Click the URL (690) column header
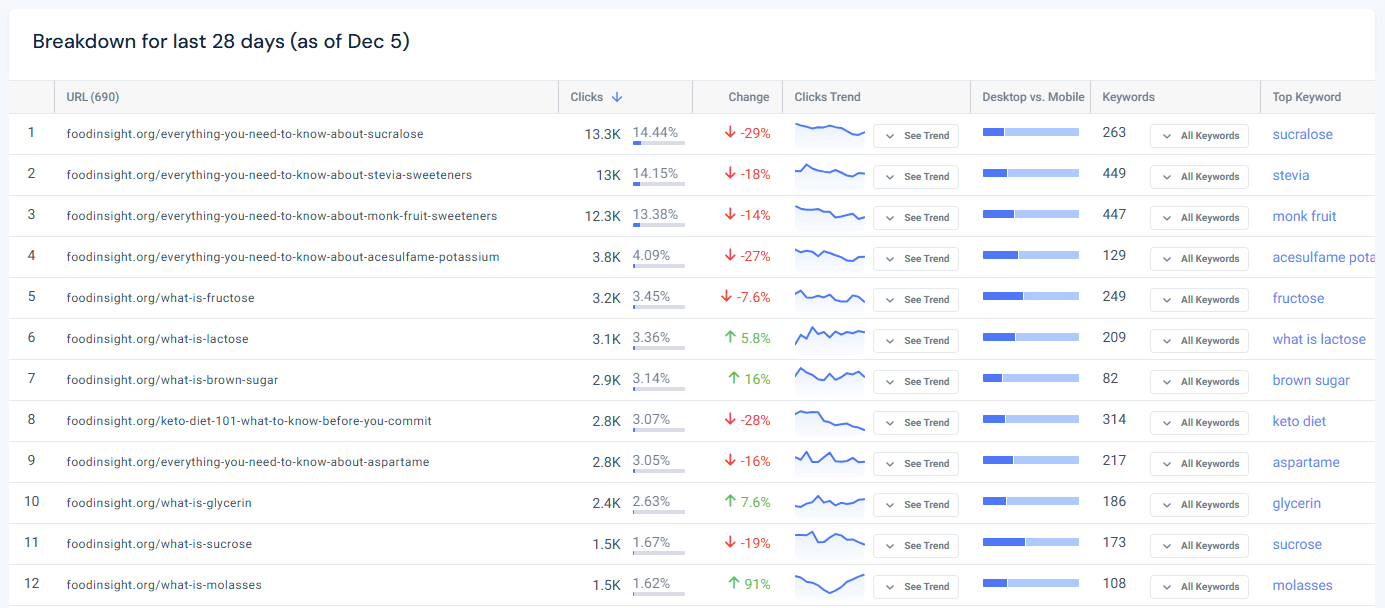This screenshot has height=608, width=1385. pos(90,97)
